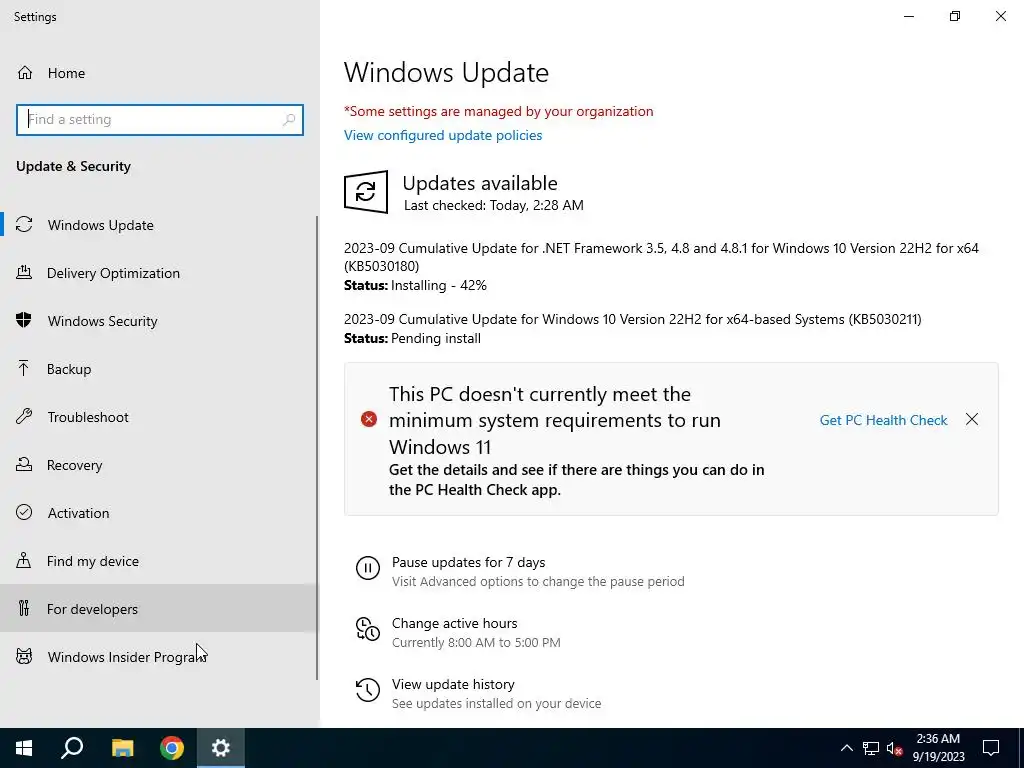The image size is (1024, 768).
Task: Click Get PC Health Check link
Action: (883, 420)
